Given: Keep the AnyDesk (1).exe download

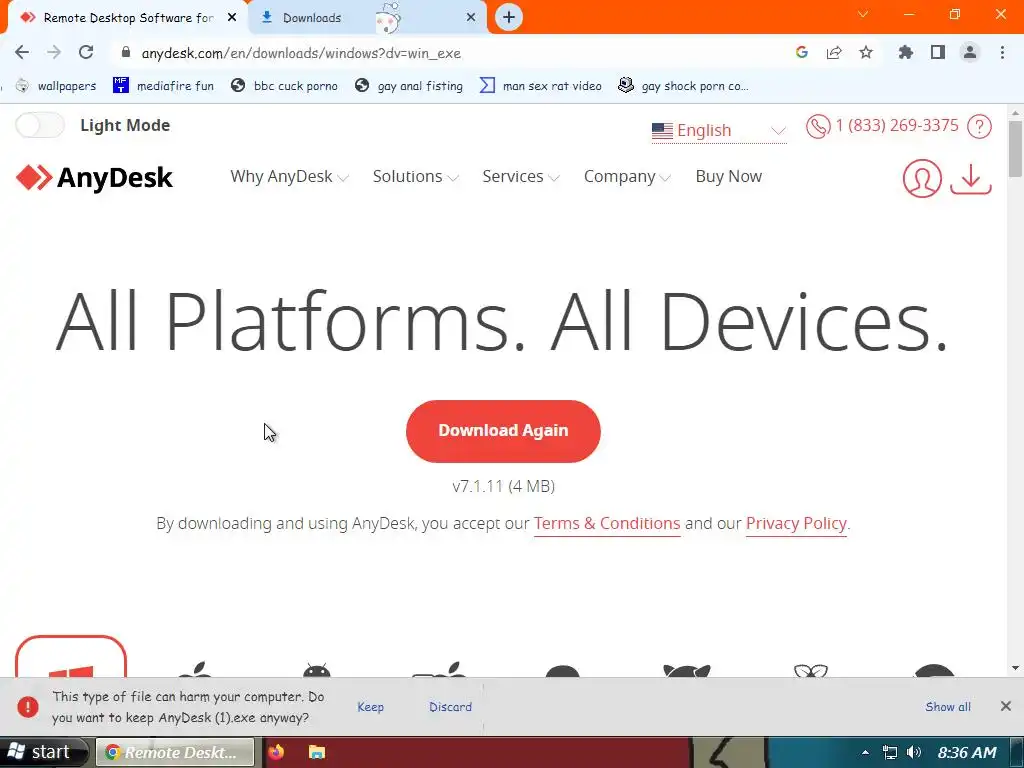Looking at the screenshot, I should click(370, 707).
